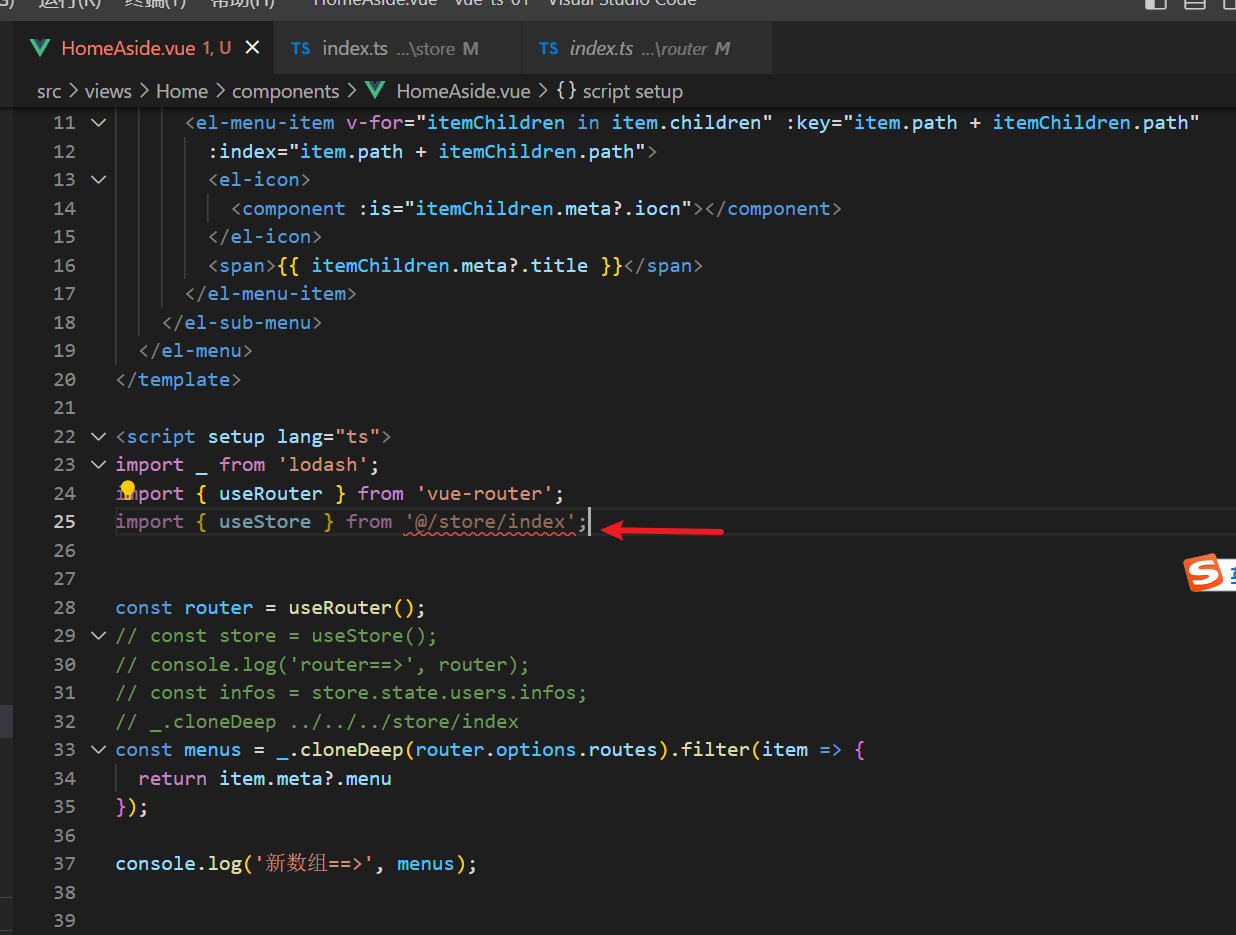The width and height of the screenshot is (1236, 935).
Task: Fold the script setup block at line 22
Action: pos(98,436)
